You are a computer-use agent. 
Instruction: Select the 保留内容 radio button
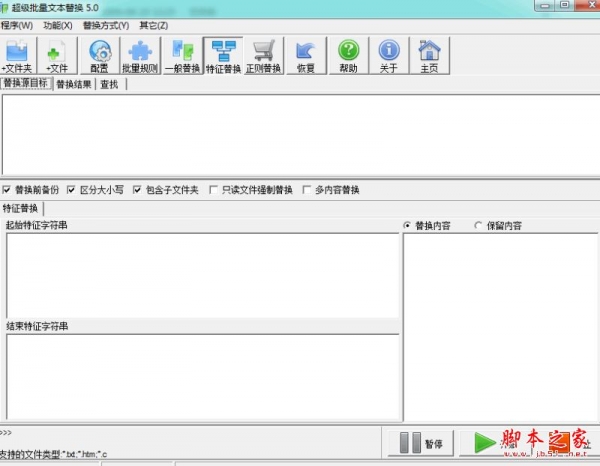[x=478, y=226]
